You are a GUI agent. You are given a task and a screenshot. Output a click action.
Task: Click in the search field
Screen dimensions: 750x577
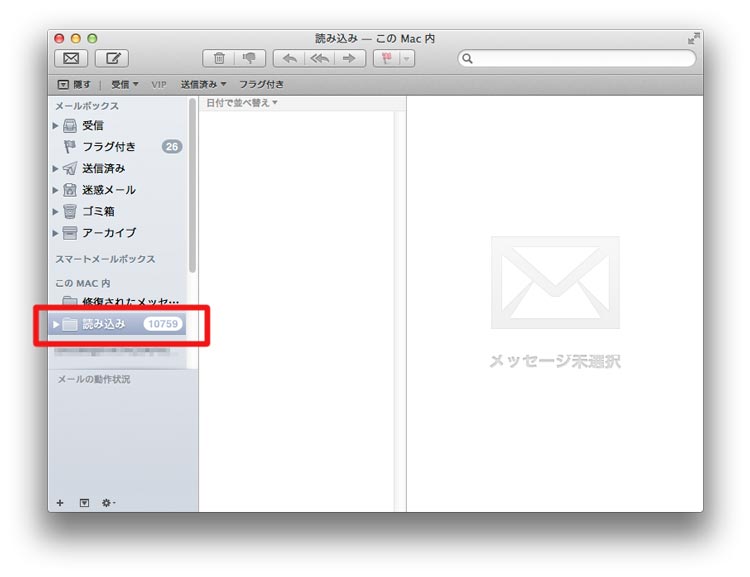pyautogui.click(x=577, y=58)
